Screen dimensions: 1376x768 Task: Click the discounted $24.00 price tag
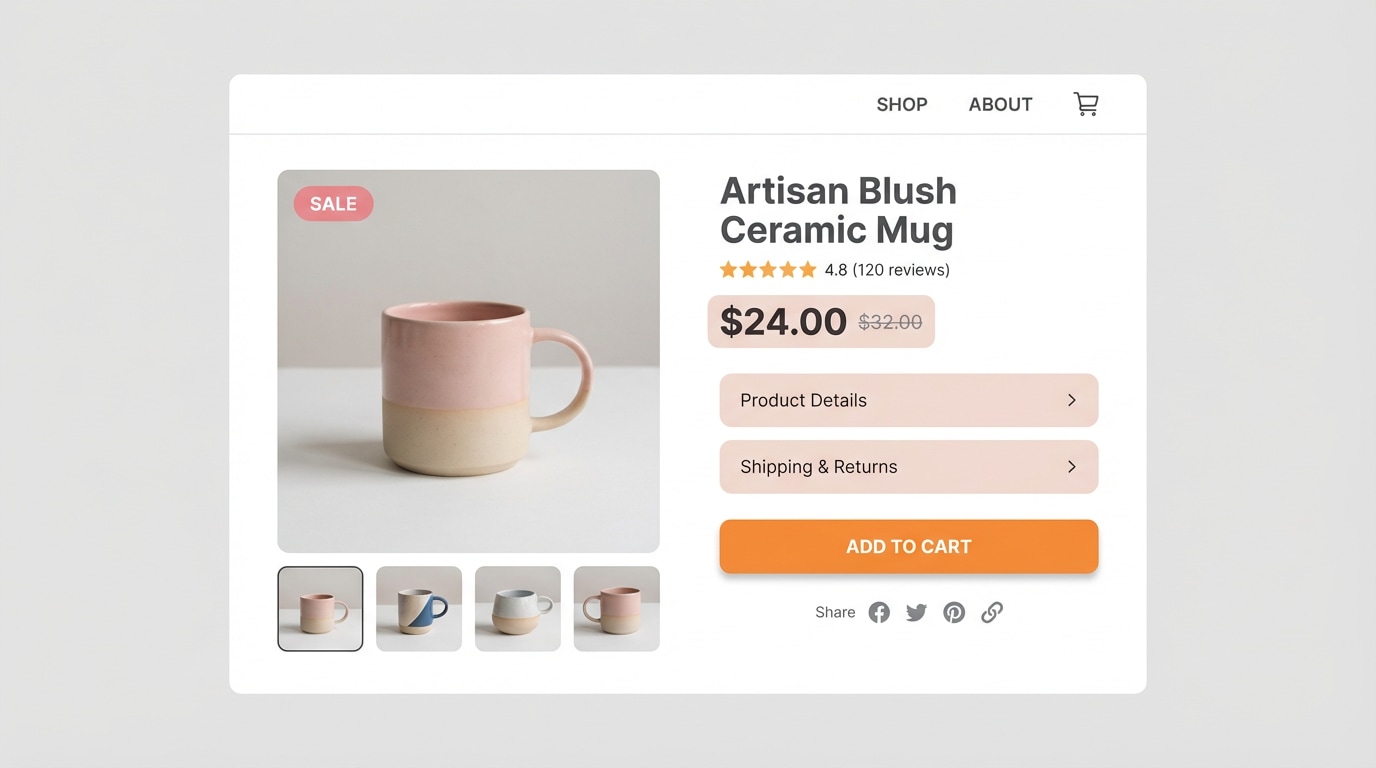click(x=783, y=321)
